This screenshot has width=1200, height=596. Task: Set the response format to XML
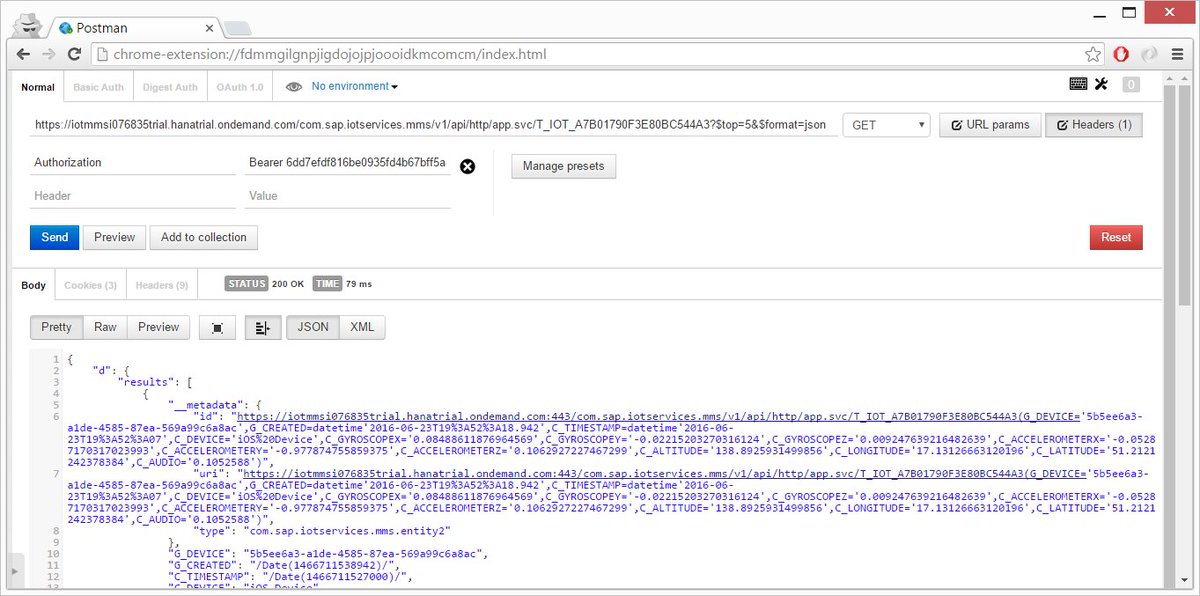click(363, 327)
